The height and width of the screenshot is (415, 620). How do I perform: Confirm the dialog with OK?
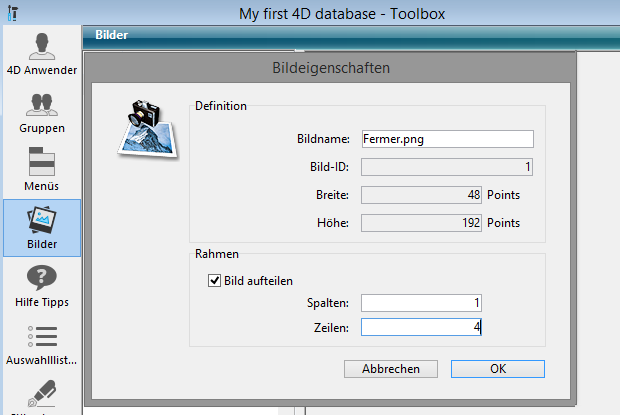click(x=498, y=369)
